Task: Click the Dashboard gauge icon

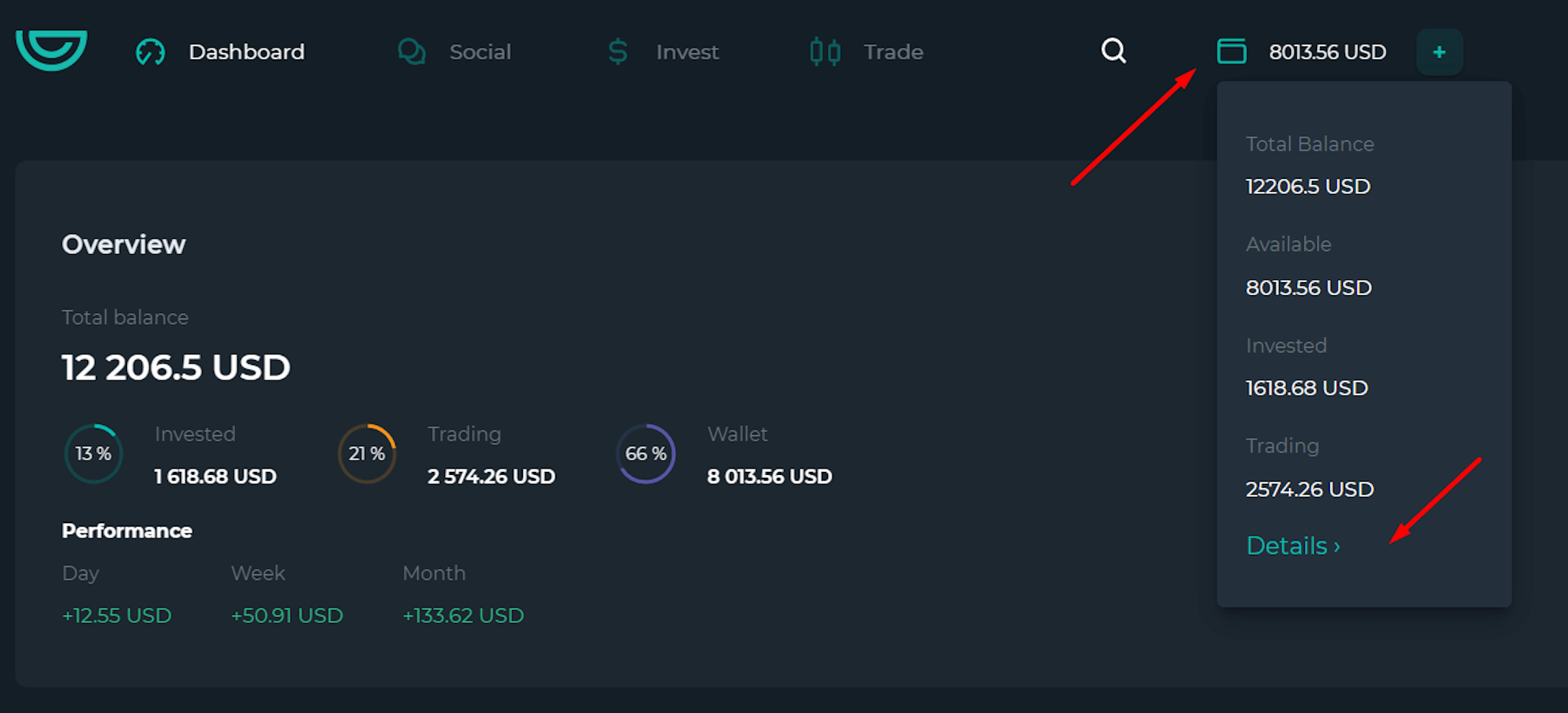Action: (x=150, y=52)
